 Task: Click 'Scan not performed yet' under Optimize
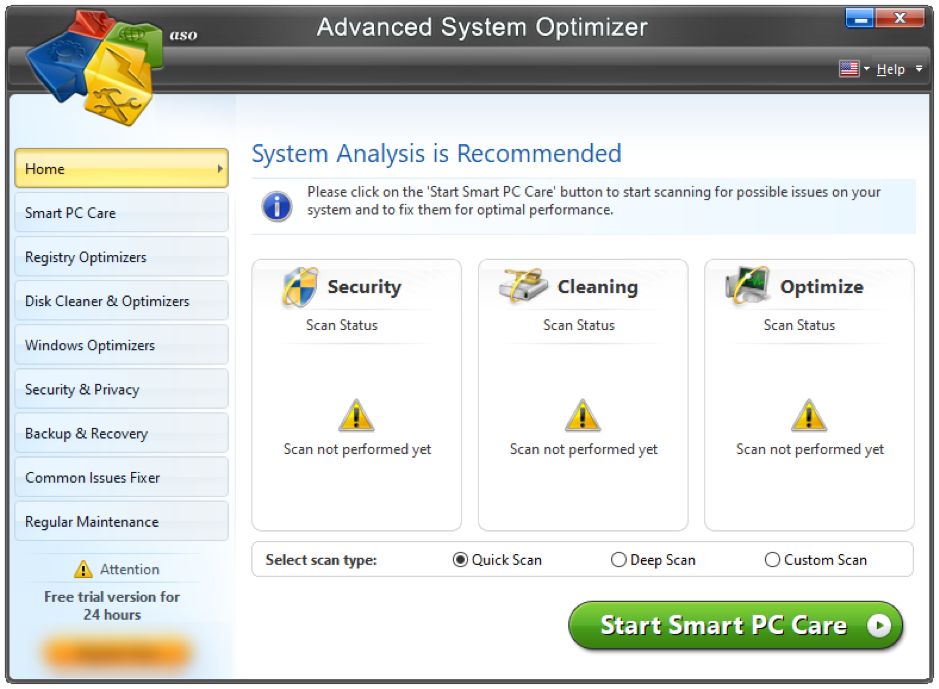810,449
